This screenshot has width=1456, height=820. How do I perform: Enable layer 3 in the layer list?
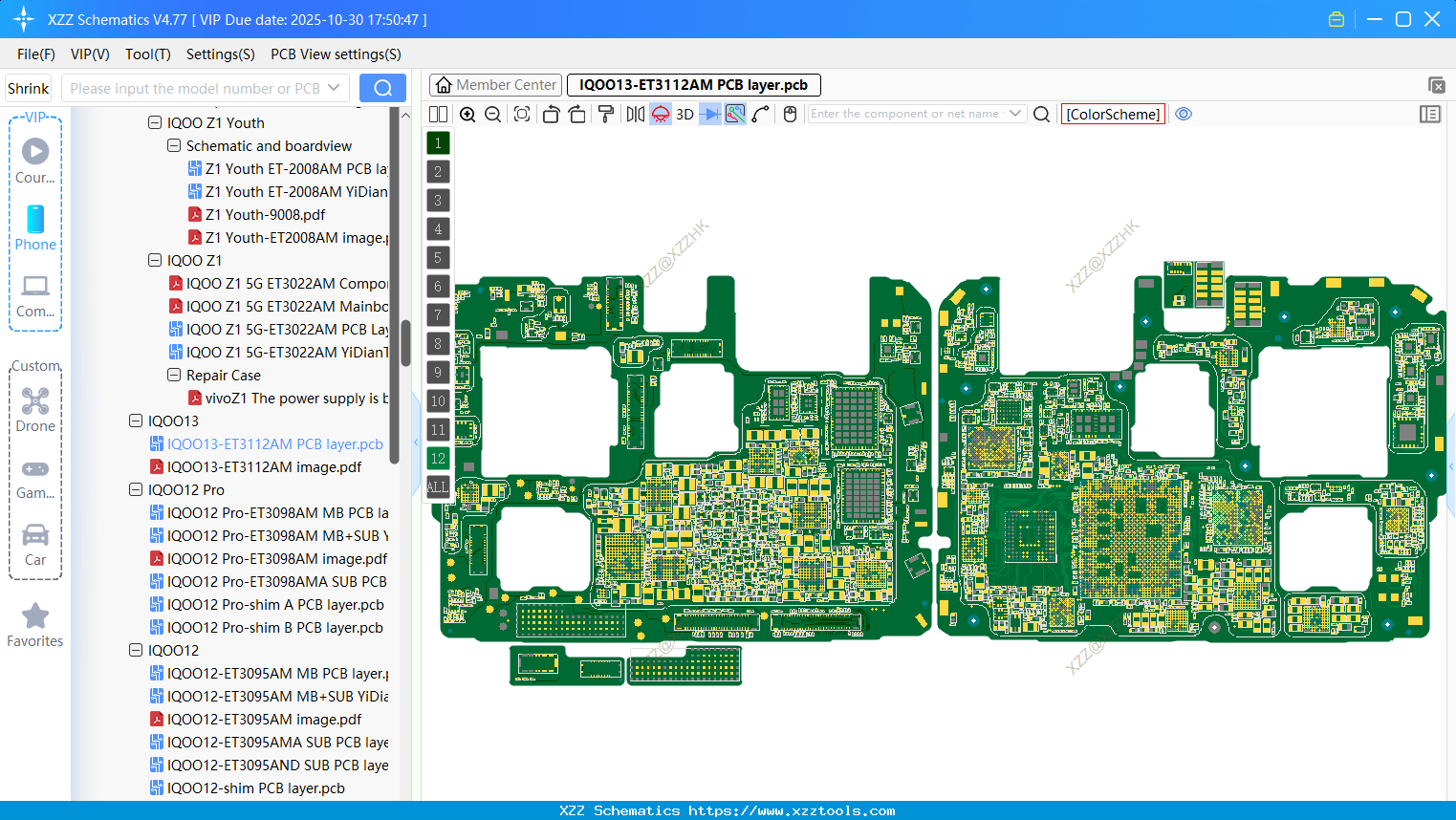click(437, 200)
